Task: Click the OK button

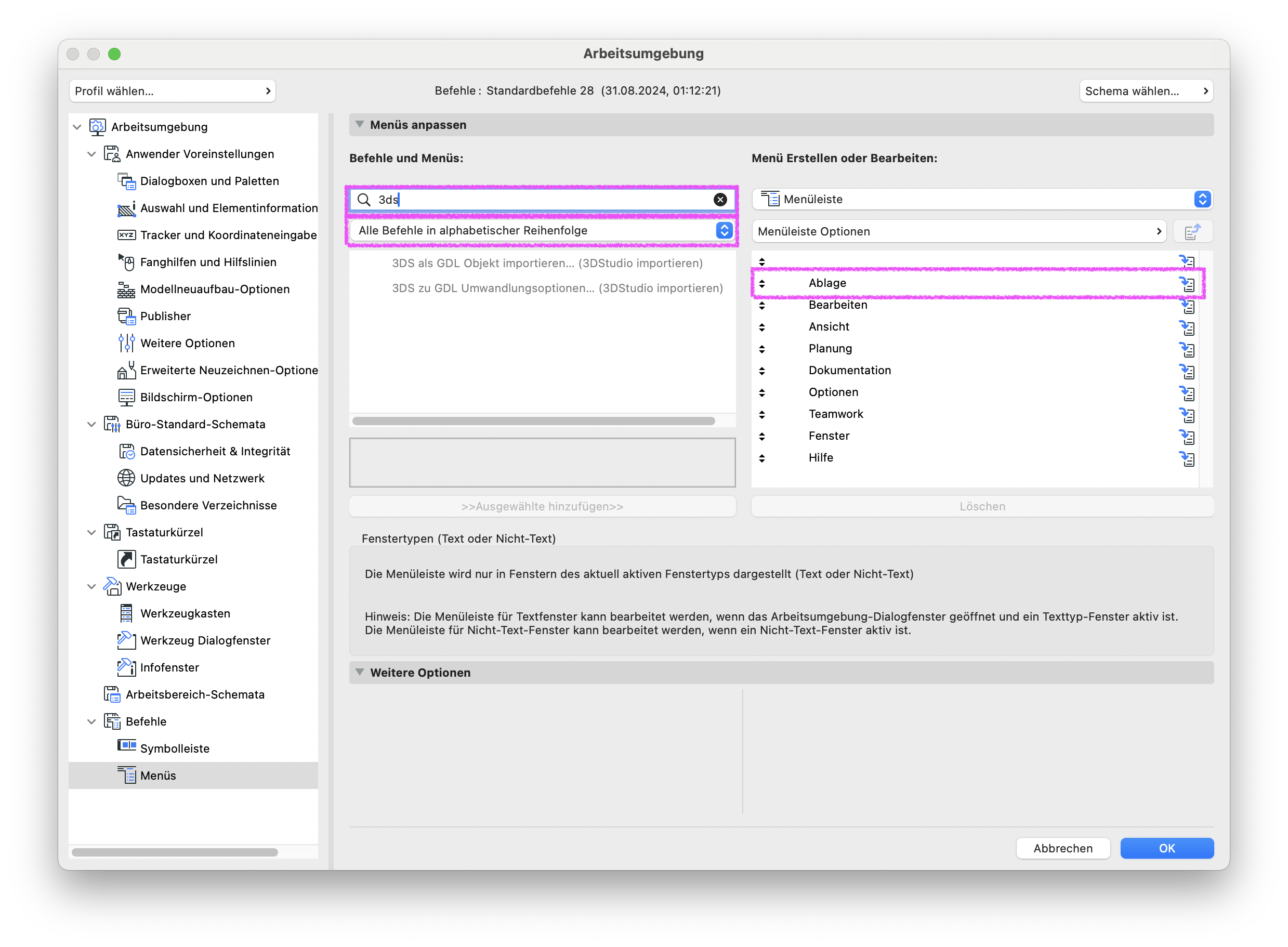Action: tap(1166, 848)
